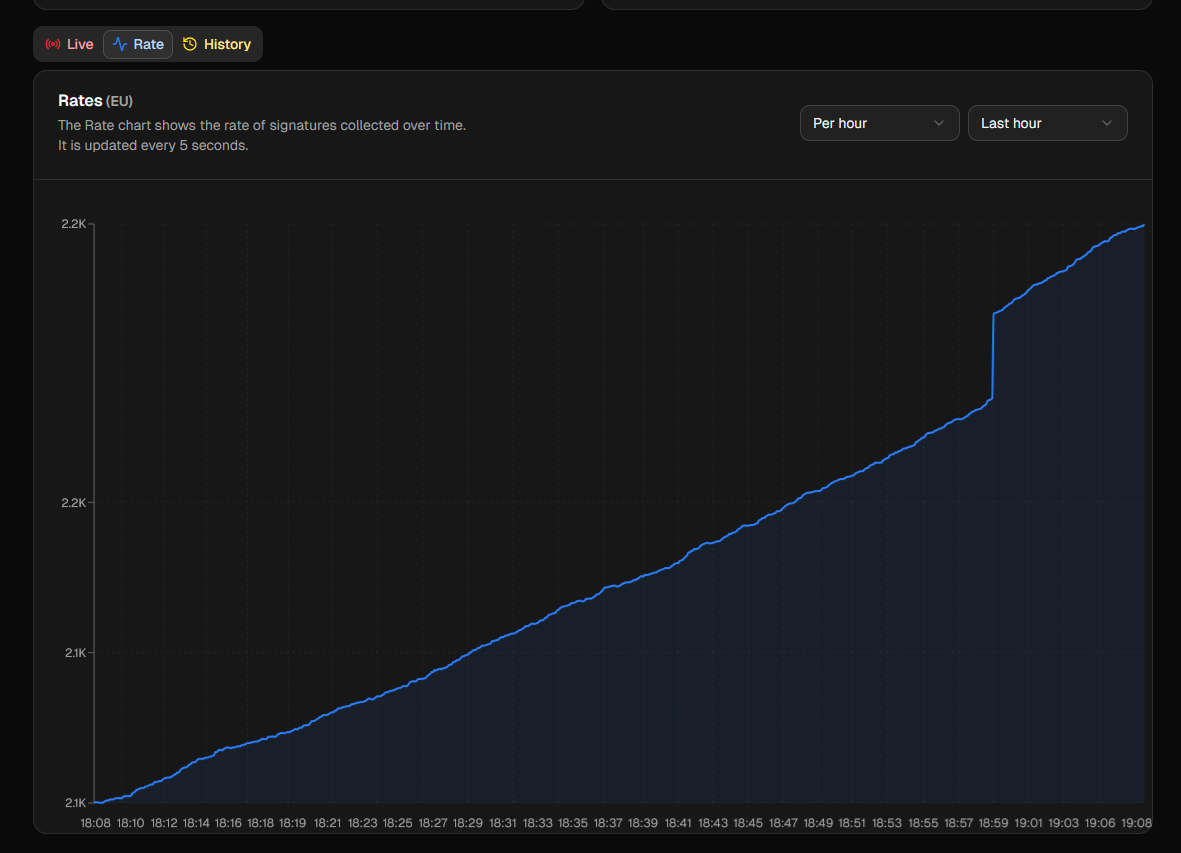Click the 18:45 time axis label
The width and height of the screenshot is (1181, 853).
coord(748,823)
